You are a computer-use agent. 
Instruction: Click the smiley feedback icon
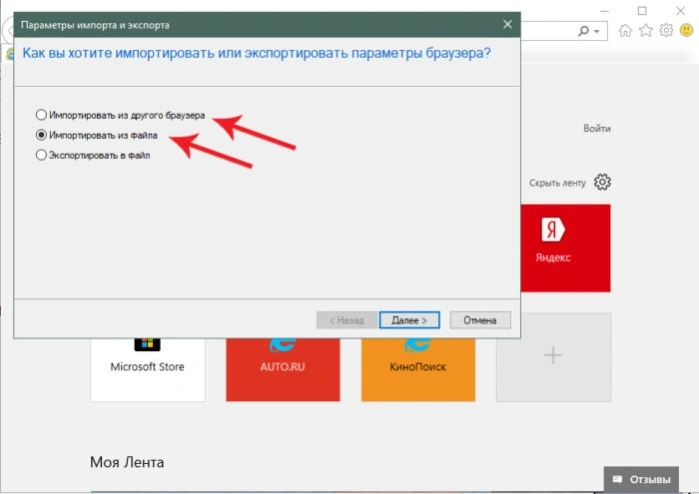[687, 30]
